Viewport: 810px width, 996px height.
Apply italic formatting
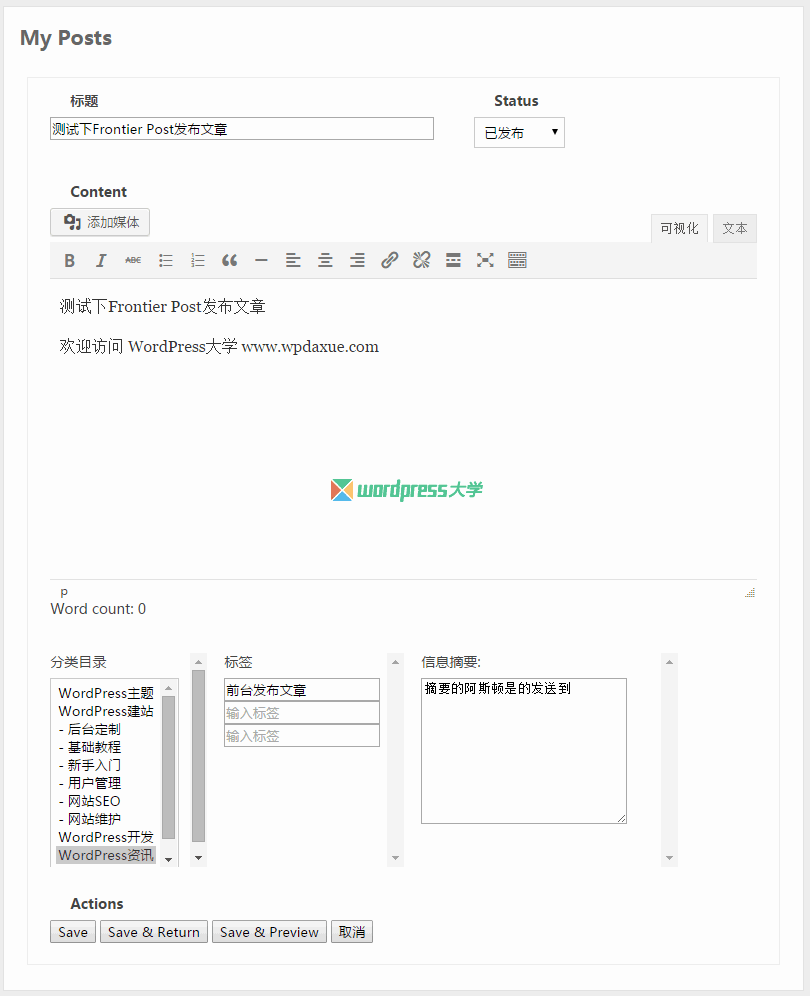click(101, 260)
